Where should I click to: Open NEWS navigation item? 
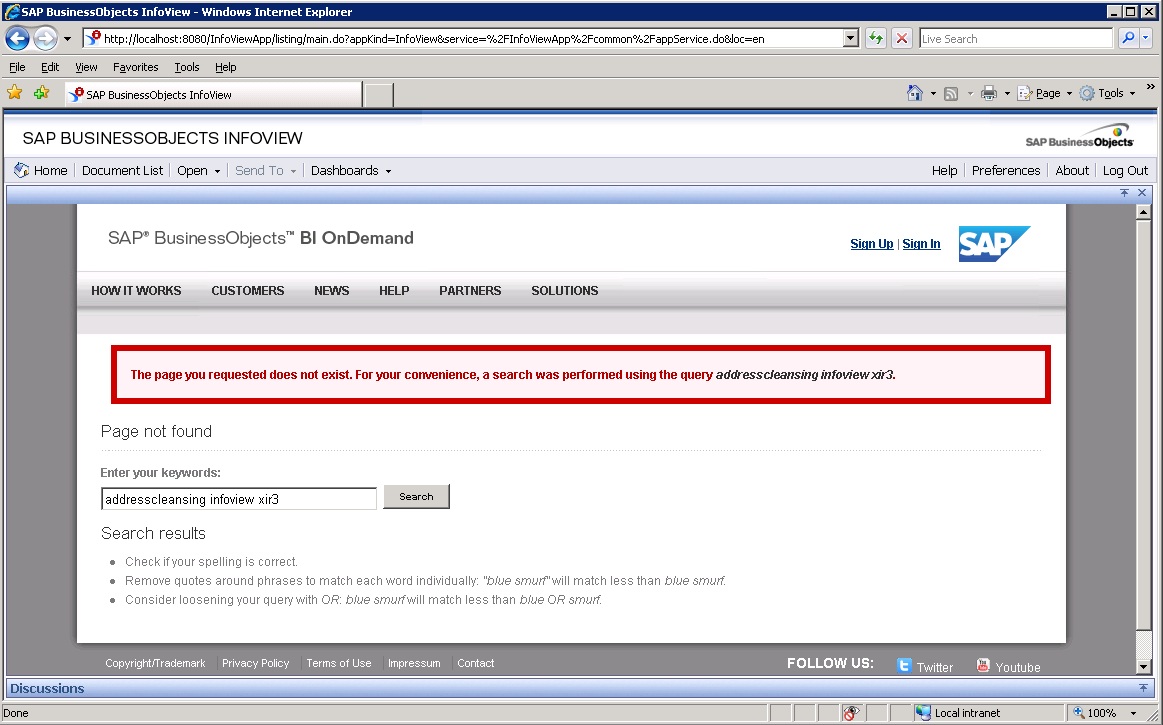(x=332, y=290)
